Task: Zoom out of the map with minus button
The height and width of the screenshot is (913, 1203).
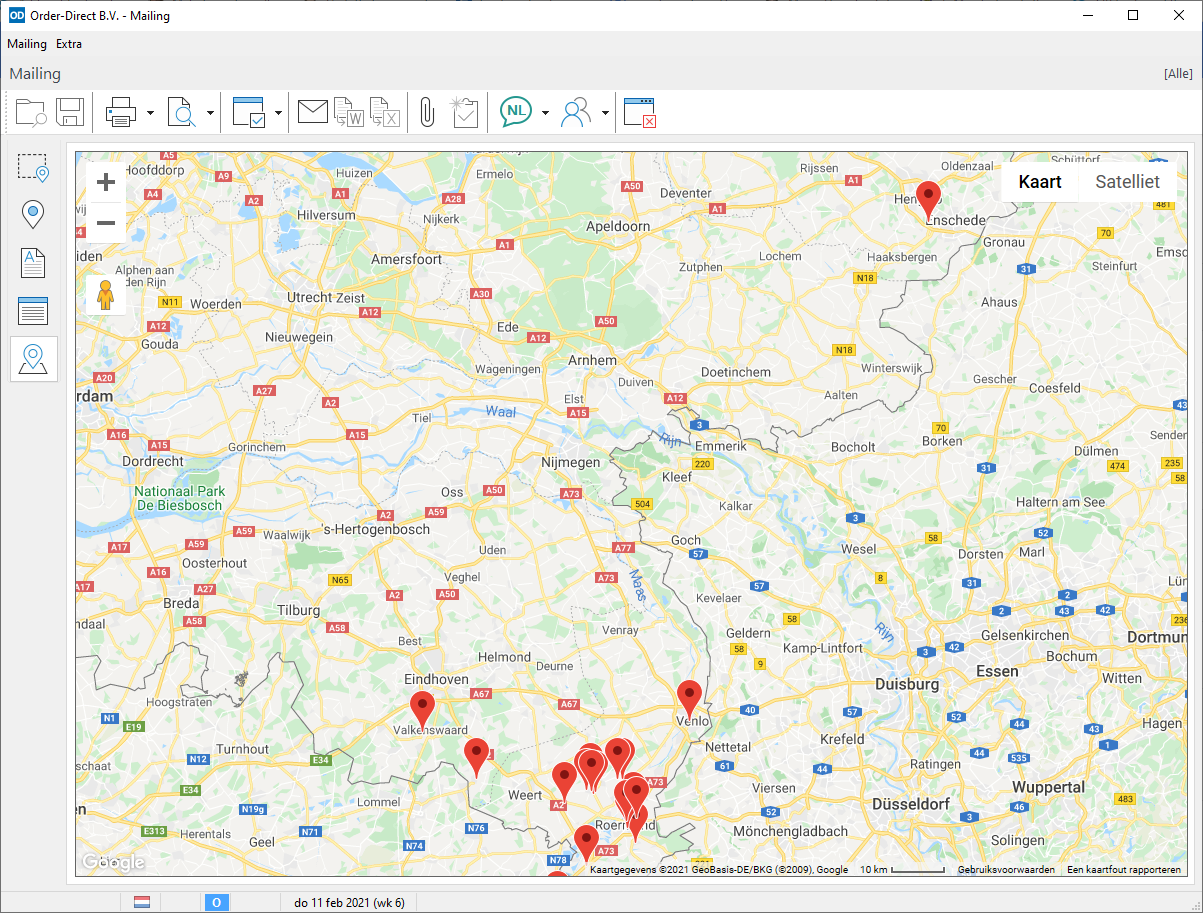Action: (x=106, y=223)
